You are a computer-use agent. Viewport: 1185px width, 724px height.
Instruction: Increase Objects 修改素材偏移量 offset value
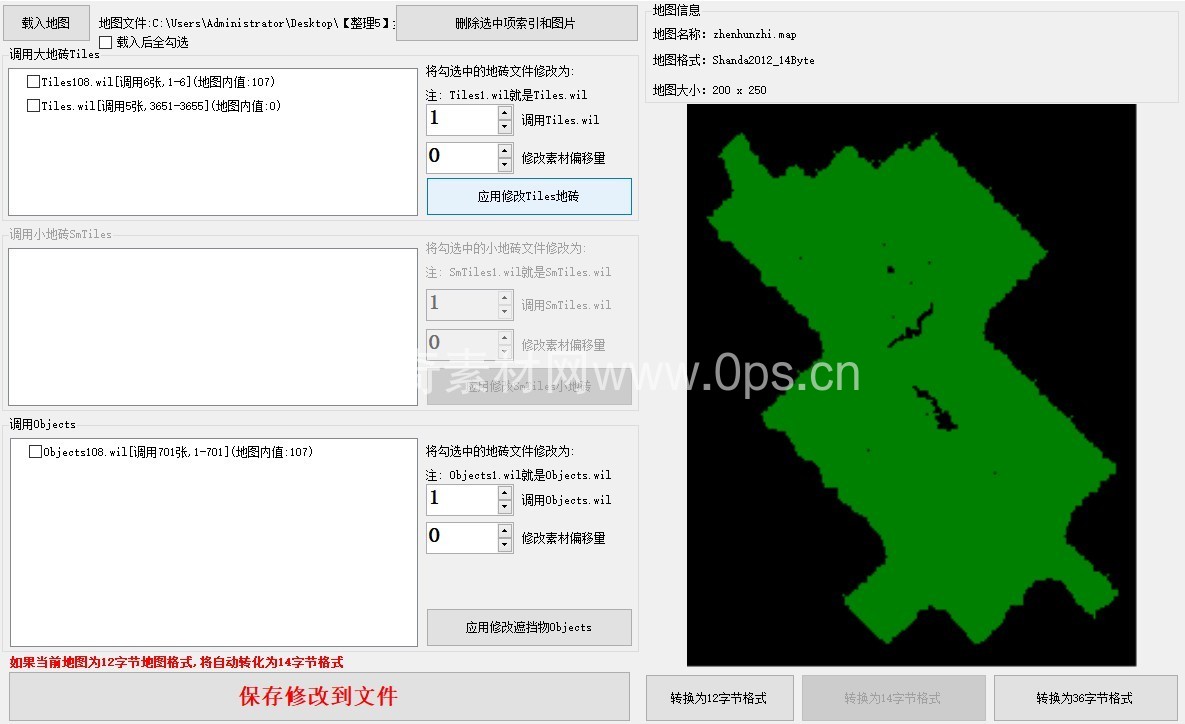pyautogui.click(x=505, y=531)
